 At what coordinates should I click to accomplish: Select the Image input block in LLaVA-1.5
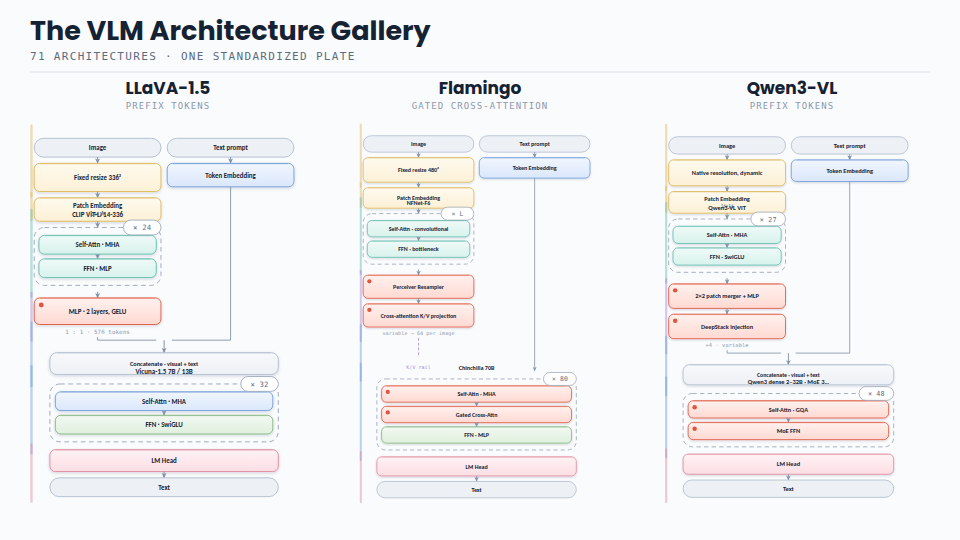coord(97,148)
